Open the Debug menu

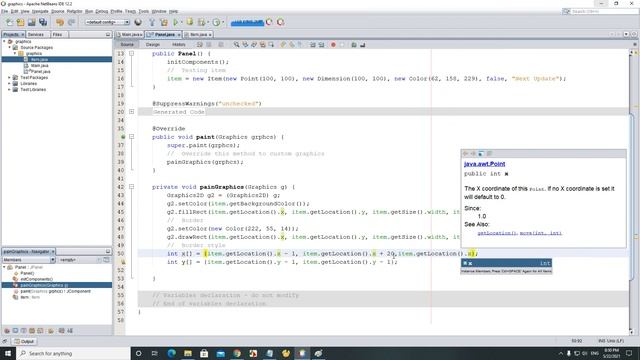click(102, 11)
